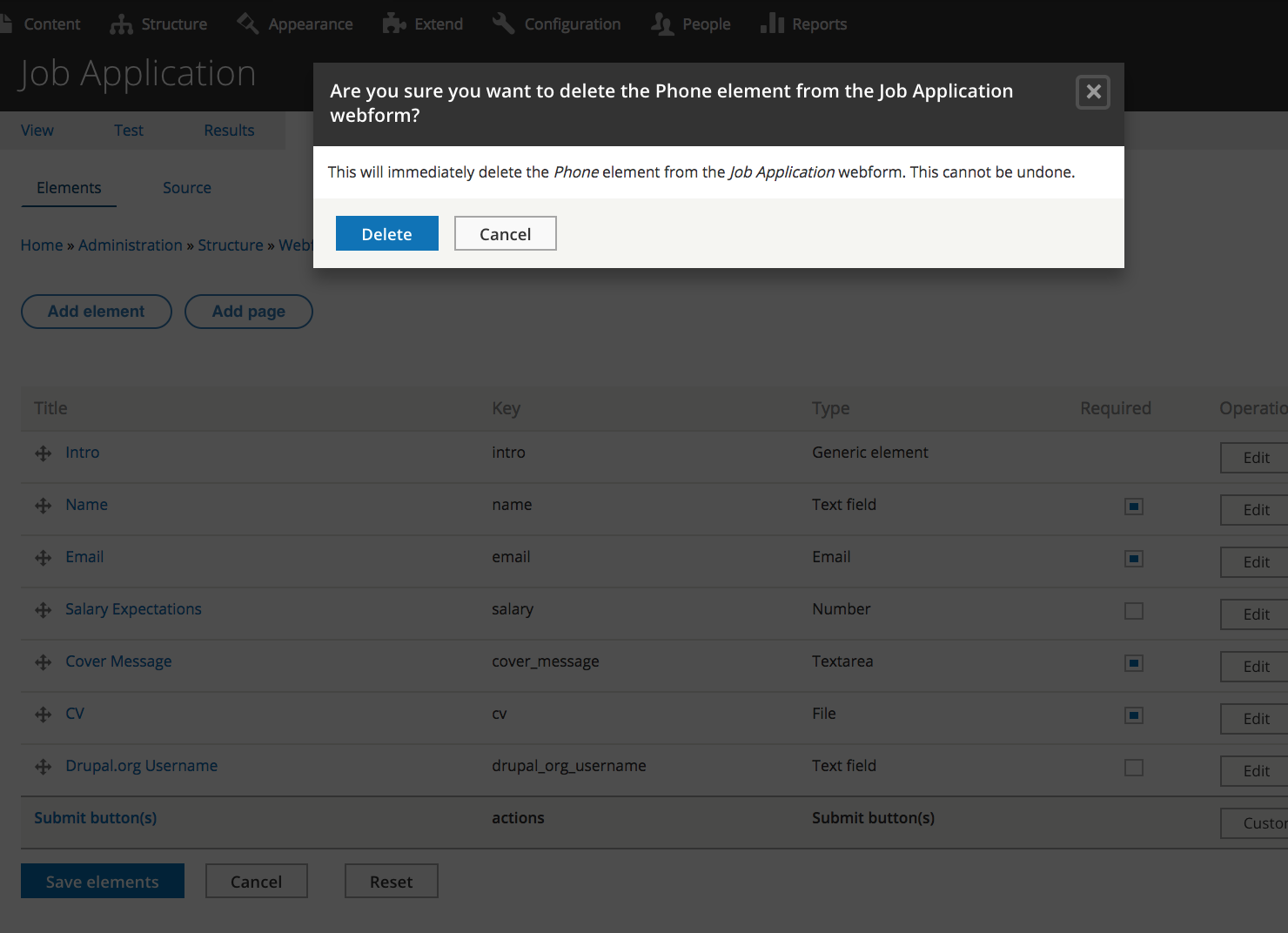Uncheck the Required box for Name
The width and height of the screenshot is (1288, 933).
coord(1133,507)
